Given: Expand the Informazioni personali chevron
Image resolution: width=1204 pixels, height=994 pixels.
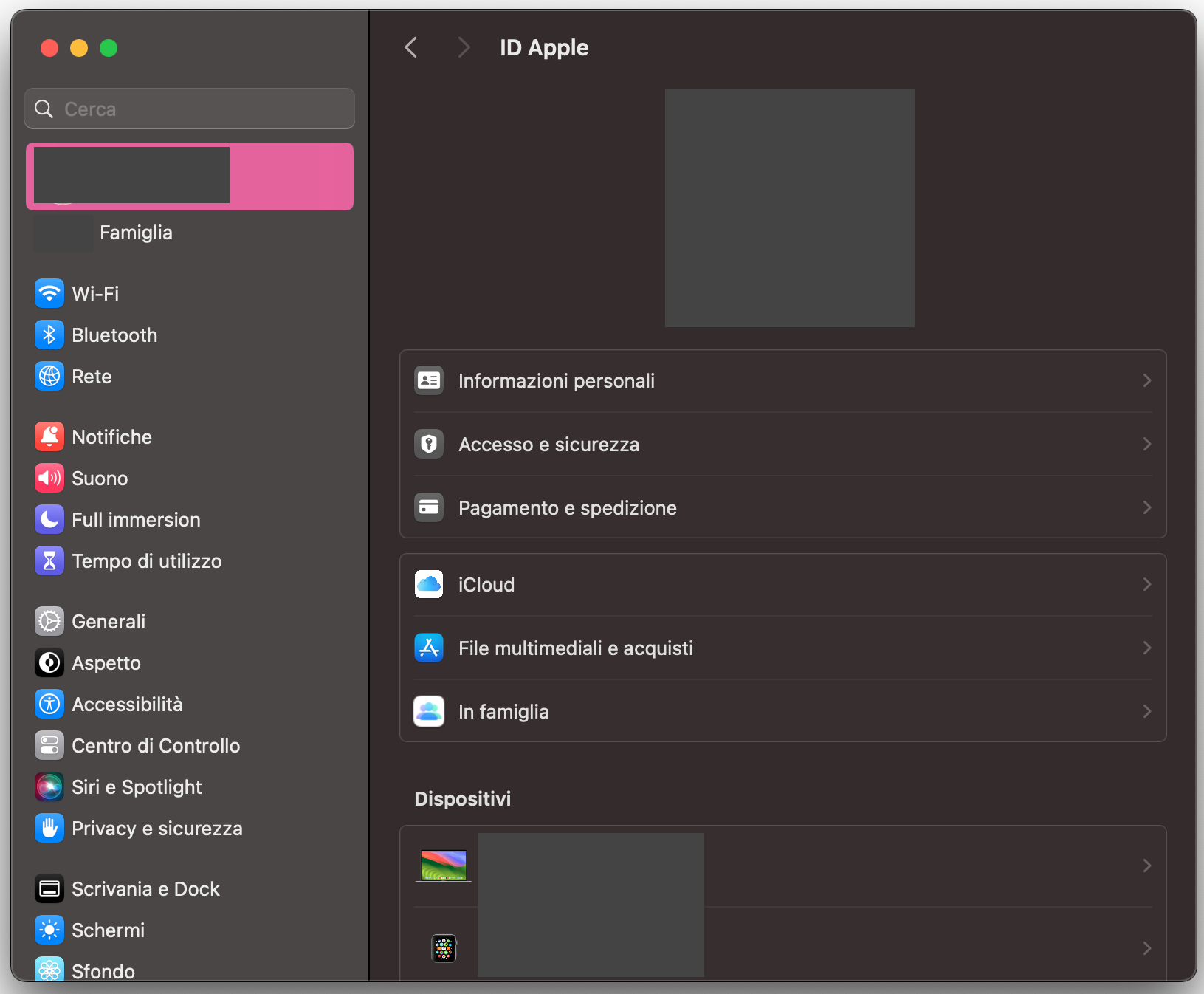Looking at the screenshot, I should pyautogui.click(x=1146, y=380).
